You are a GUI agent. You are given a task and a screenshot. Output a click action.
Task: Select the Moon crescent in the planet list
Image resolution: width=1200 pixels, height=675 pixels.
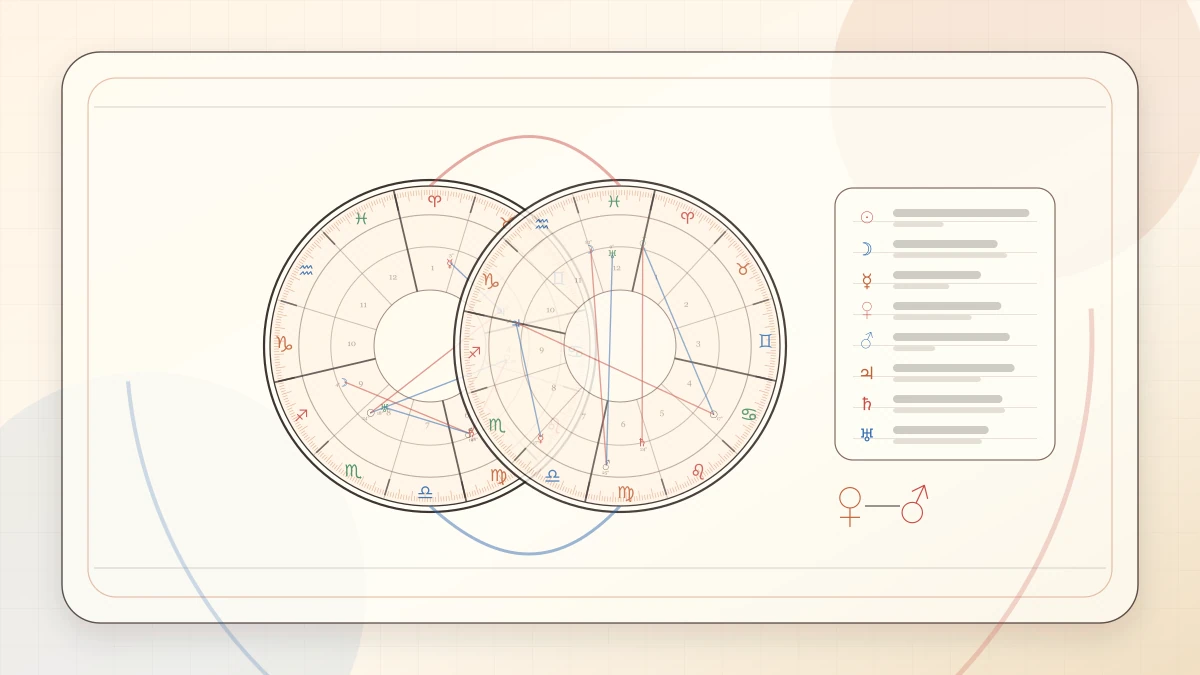(866, 249)
